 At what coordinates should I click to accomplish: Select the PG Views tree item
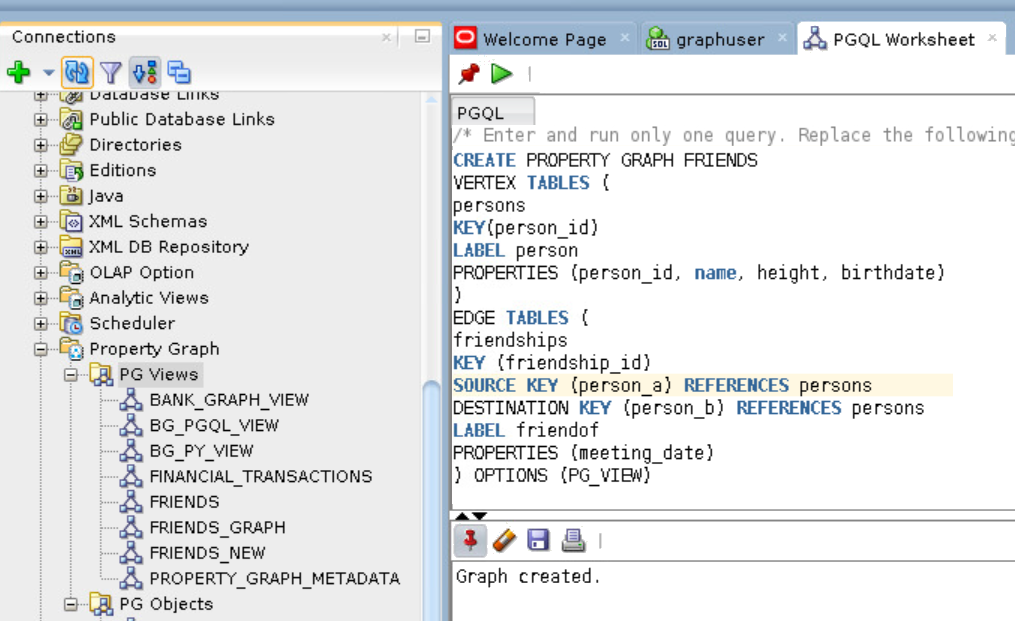tap(159, 374)
